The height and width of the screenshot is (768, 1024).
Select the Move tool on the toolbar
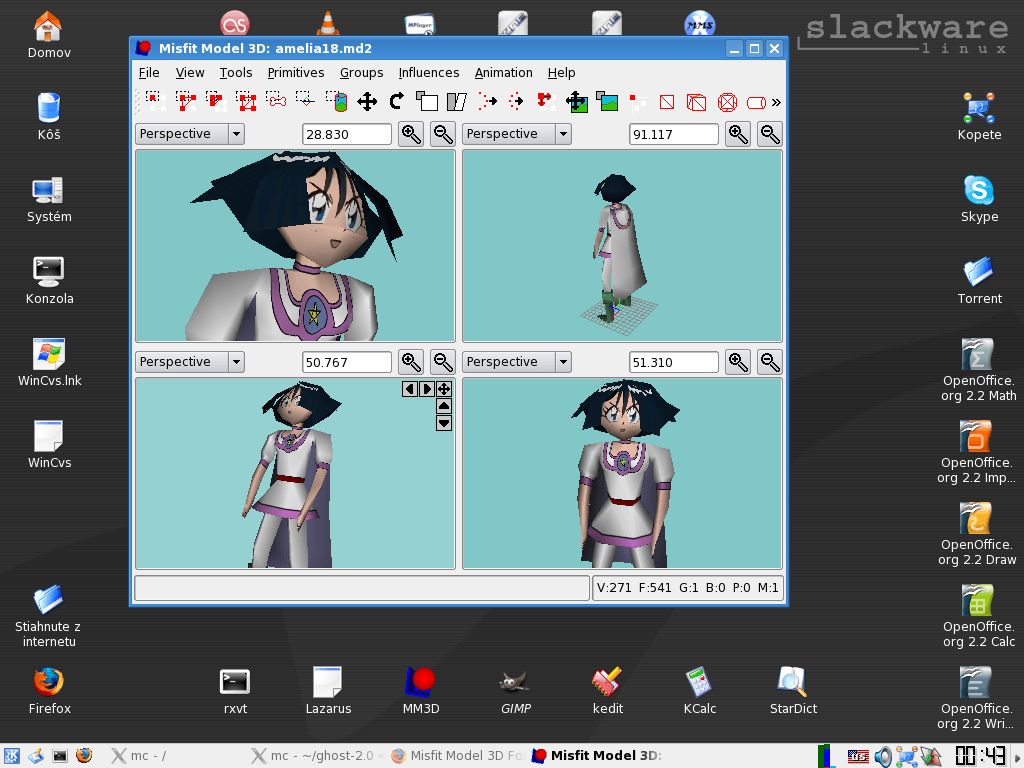pyautogui.click(x=369, y=101)
